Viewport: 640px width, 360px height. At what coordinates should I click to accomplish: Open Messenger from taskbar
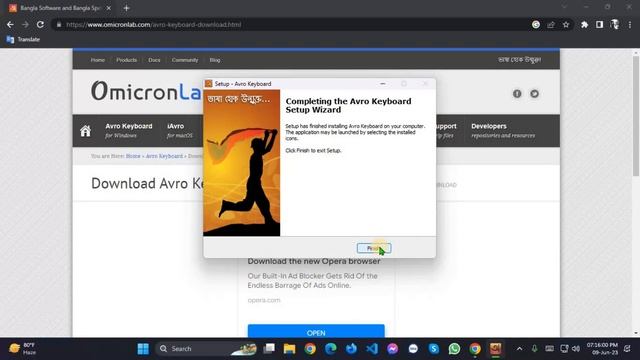coord(393,349)
